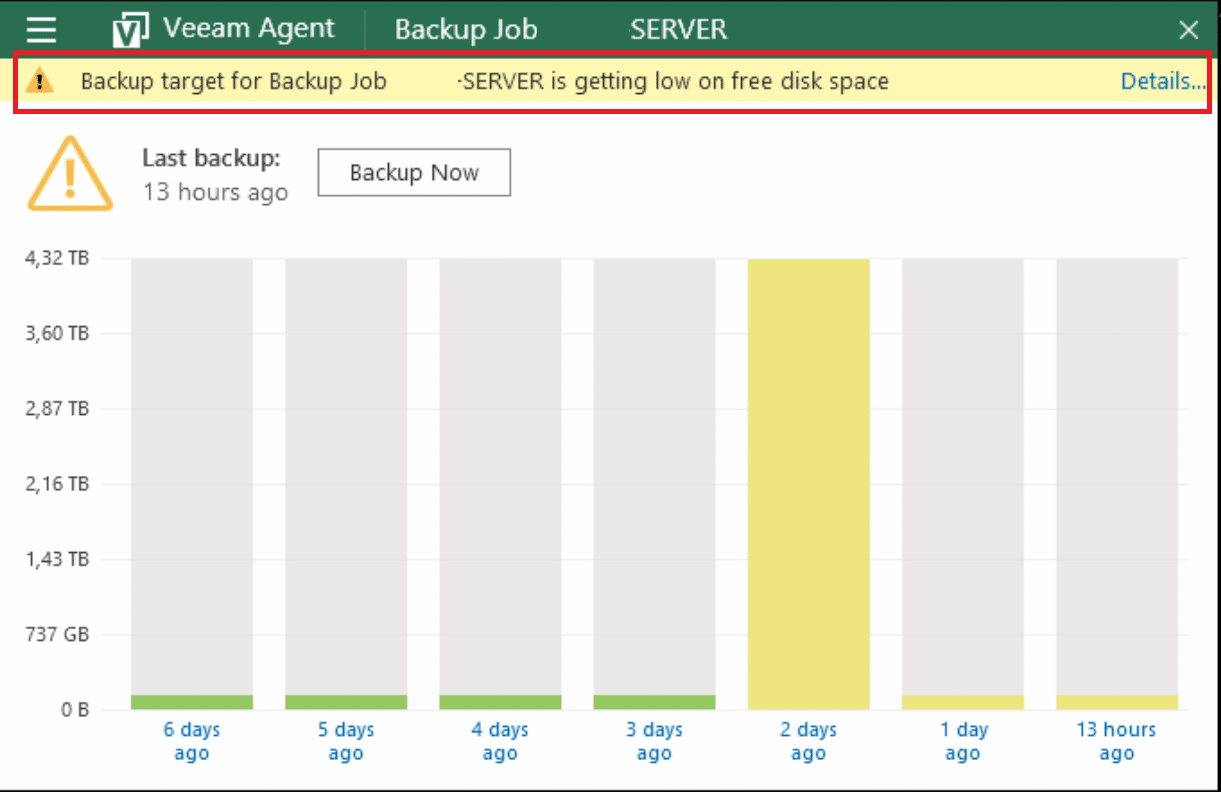The width and height of the screenshot is (1221, 792).
Task: Click the green bar segment above 4 days ago
Action: click(x=500, y=702)
